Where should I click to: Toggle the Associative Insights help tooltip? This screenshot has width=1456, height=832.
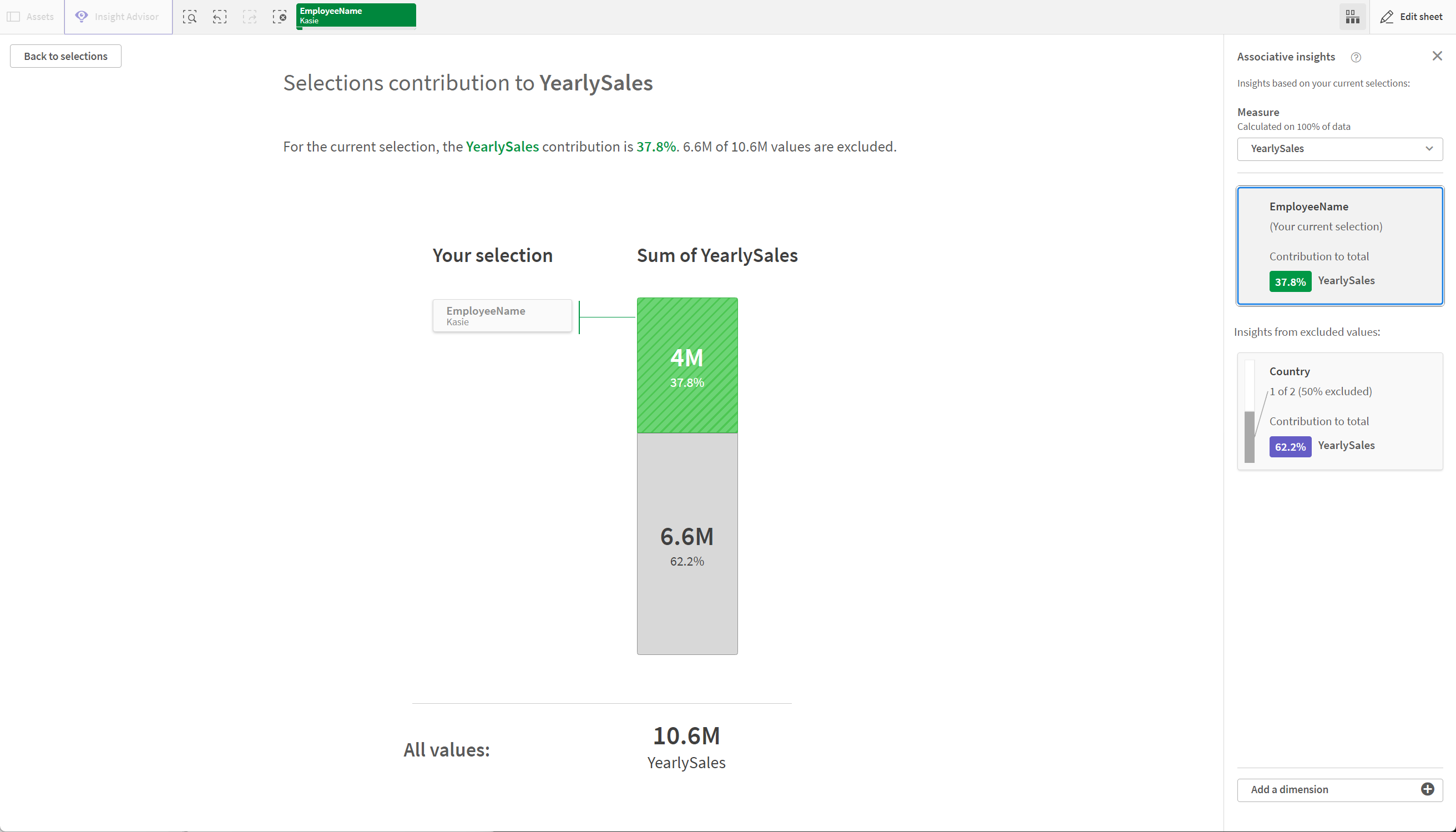(1356, 56)
